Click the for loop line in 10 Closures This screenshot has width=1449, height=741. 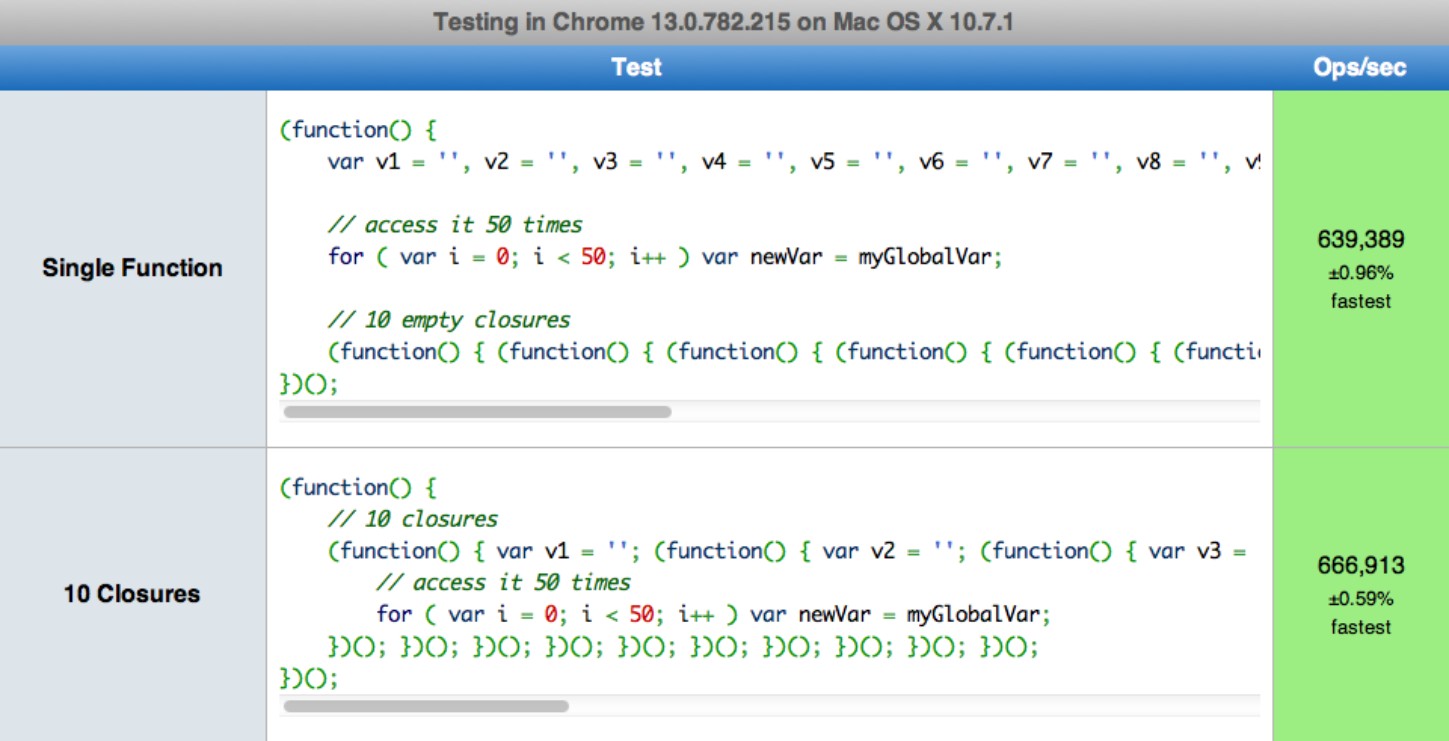click(x=713, y=614)
